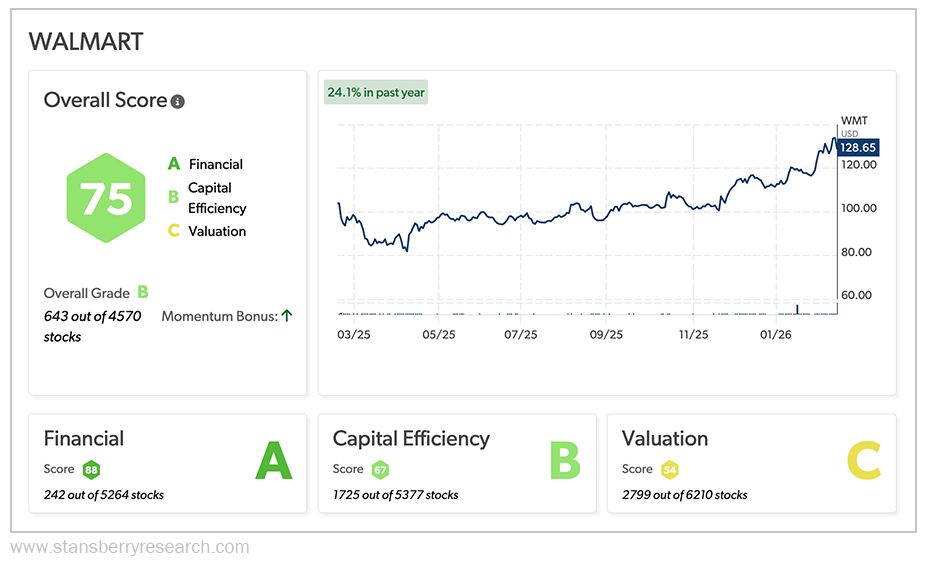This screenshot has width=926, height=564.
Task: Open the Valuation card heading
Action: [x=664, y=439]
